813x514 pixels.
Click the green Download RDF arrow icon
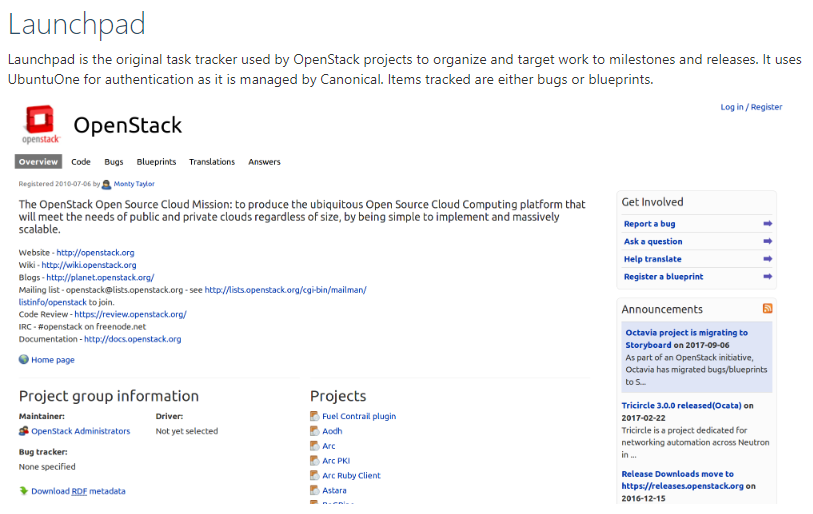point(24,491)
